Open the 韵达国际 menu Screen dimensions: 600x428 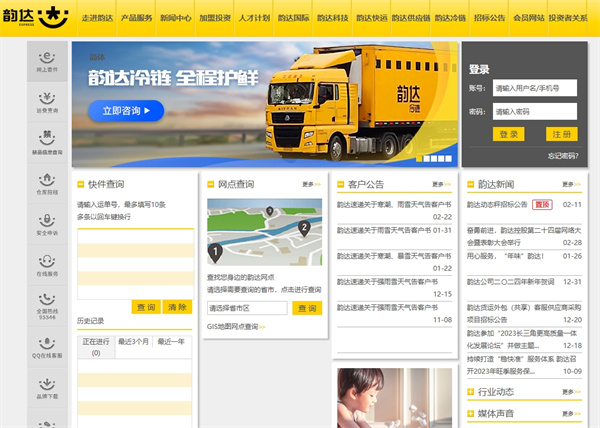[293, 18]
